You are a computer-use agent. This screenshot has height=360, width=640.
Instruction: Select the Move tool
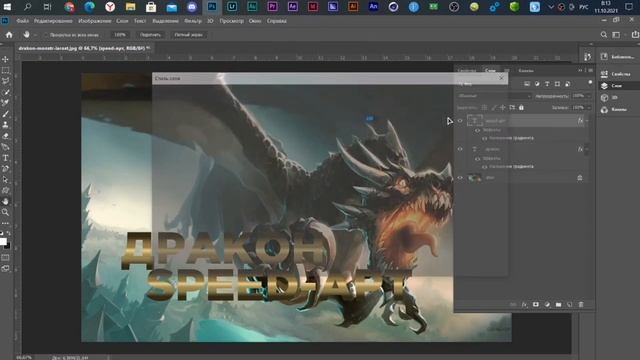point(5,59)
